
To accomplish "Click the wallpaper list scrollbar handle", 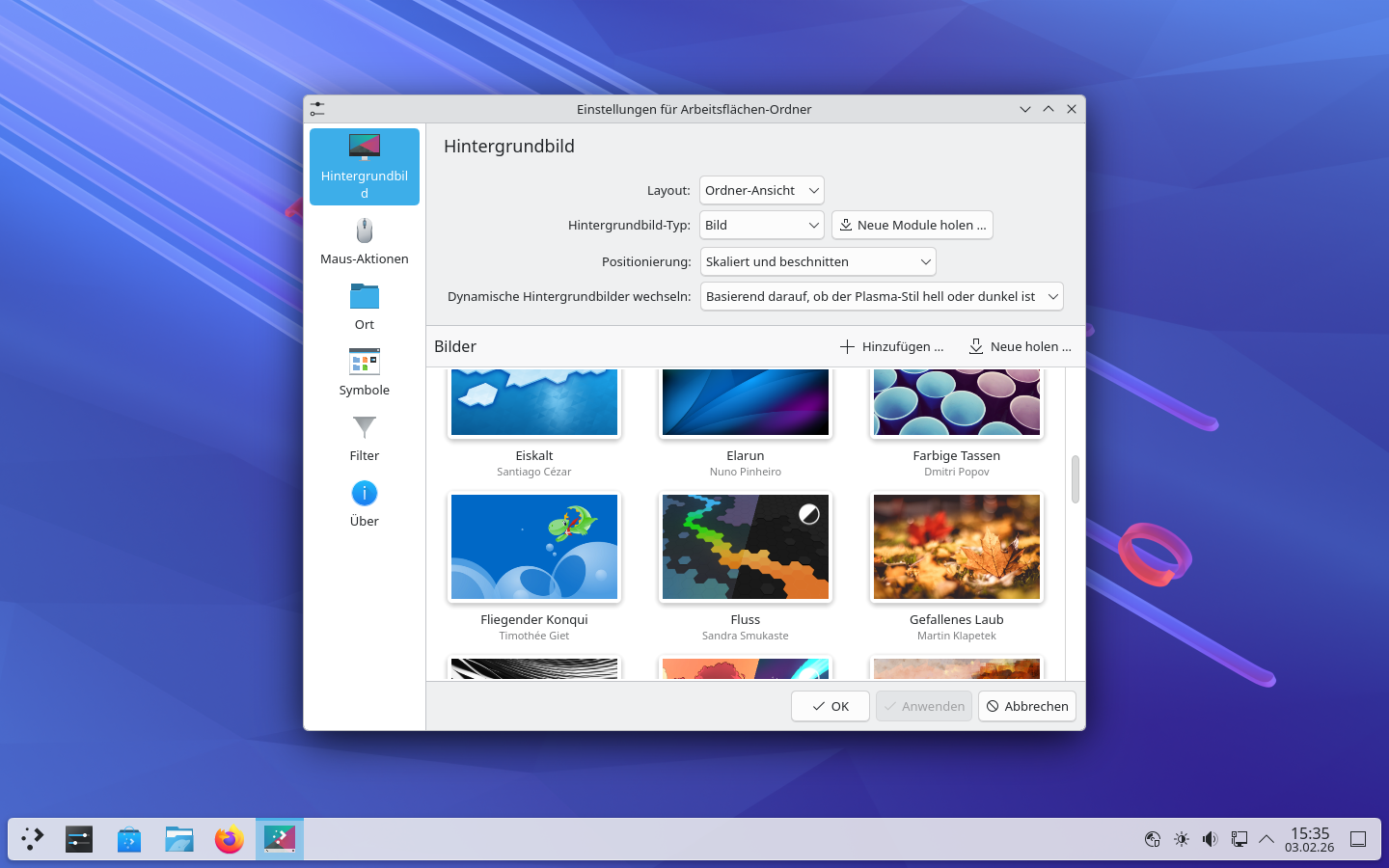I will [1075, 478].
